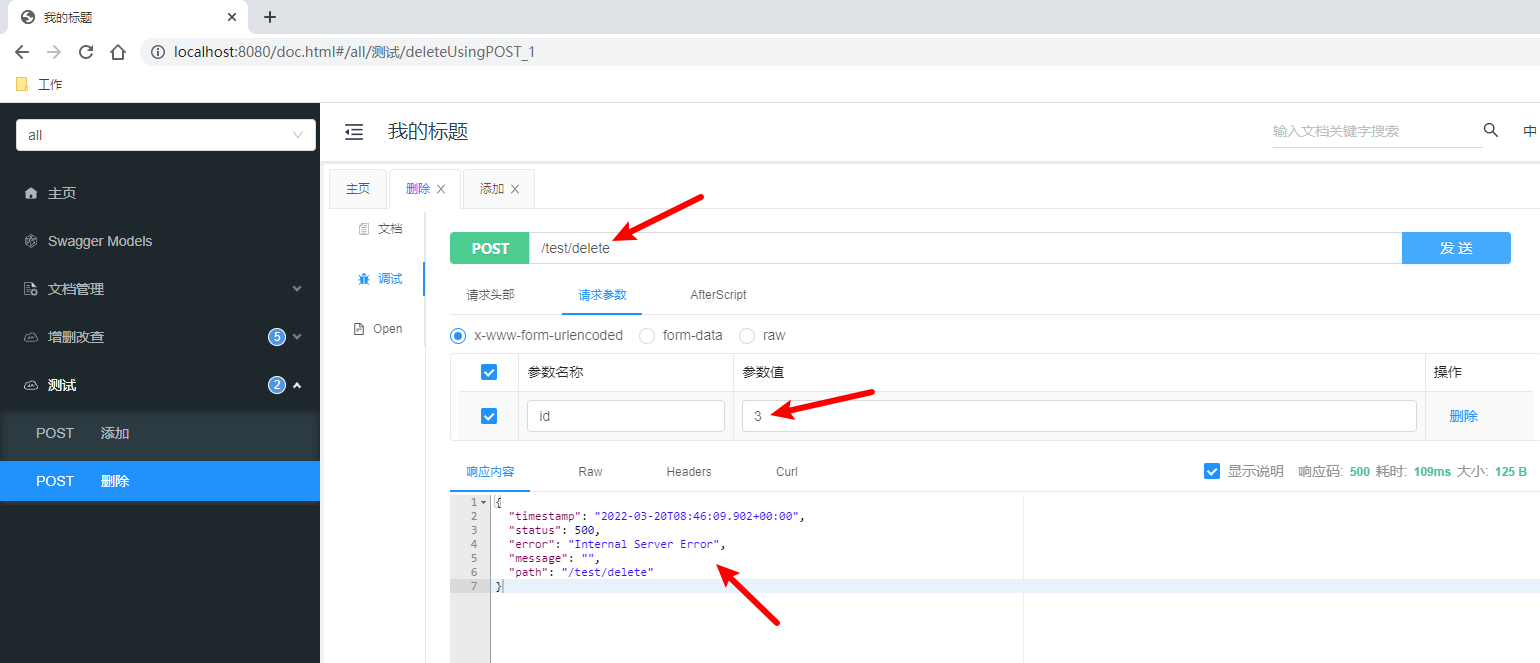Click the search magnifier icon
The width and height of the screenshot is (1540, 663).
[x=1491, y=130]
